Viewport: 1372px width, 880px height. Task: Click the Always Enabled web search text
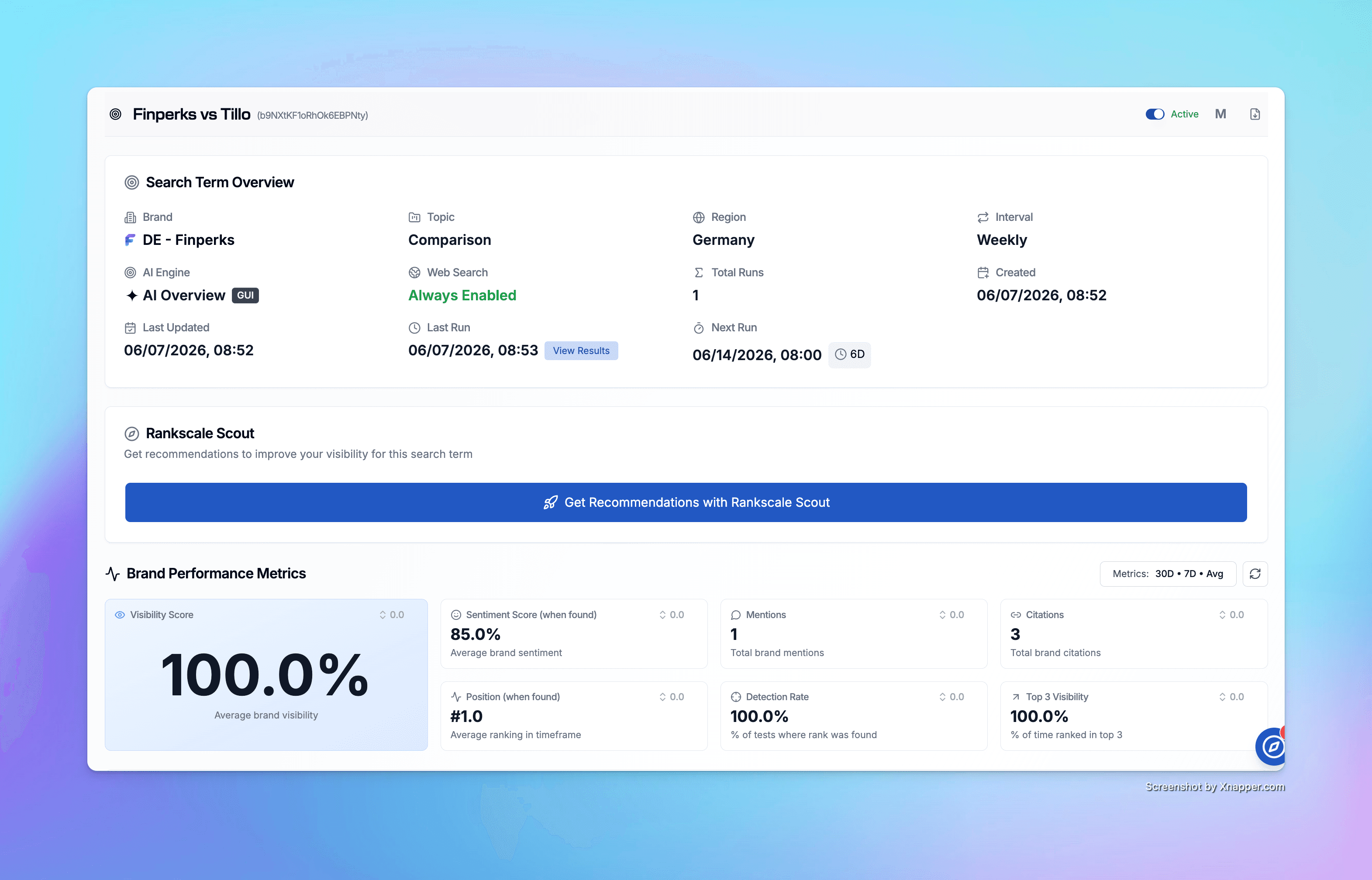coord(462,296)
